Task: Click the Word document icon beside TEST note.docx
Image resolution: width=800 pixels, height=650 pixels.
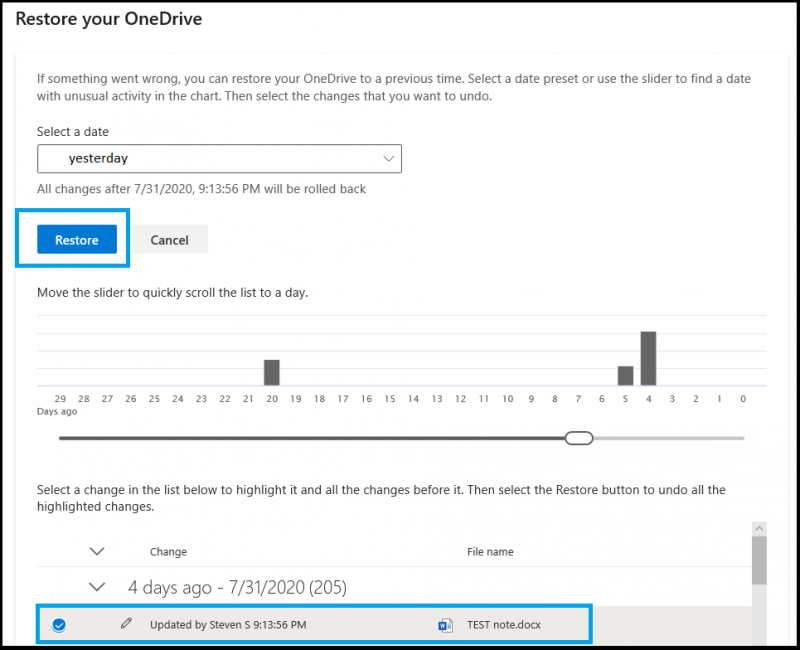Action: [444, 624]
